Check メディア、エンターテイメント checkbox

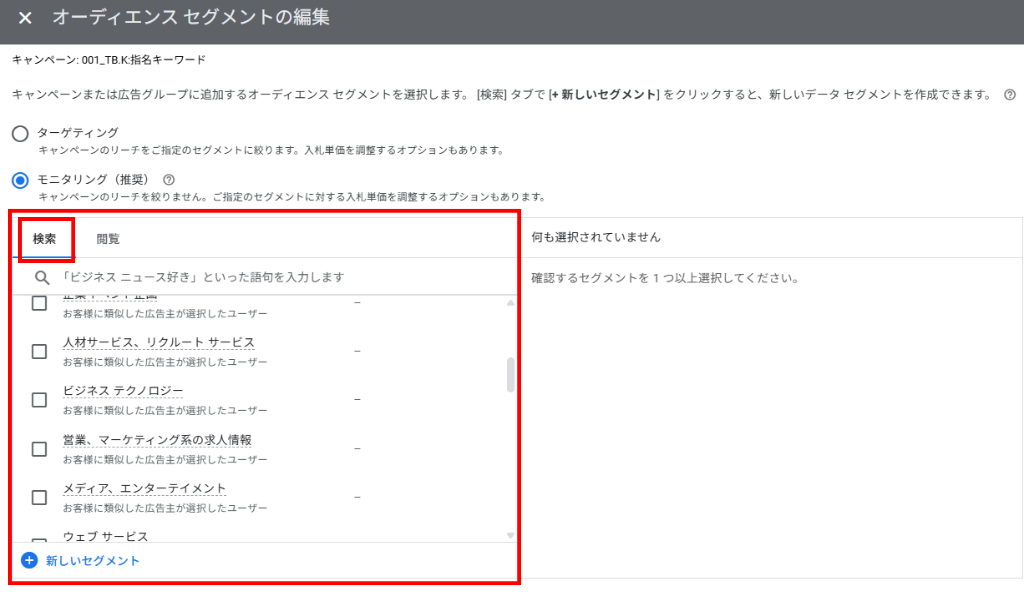point(39,498)
